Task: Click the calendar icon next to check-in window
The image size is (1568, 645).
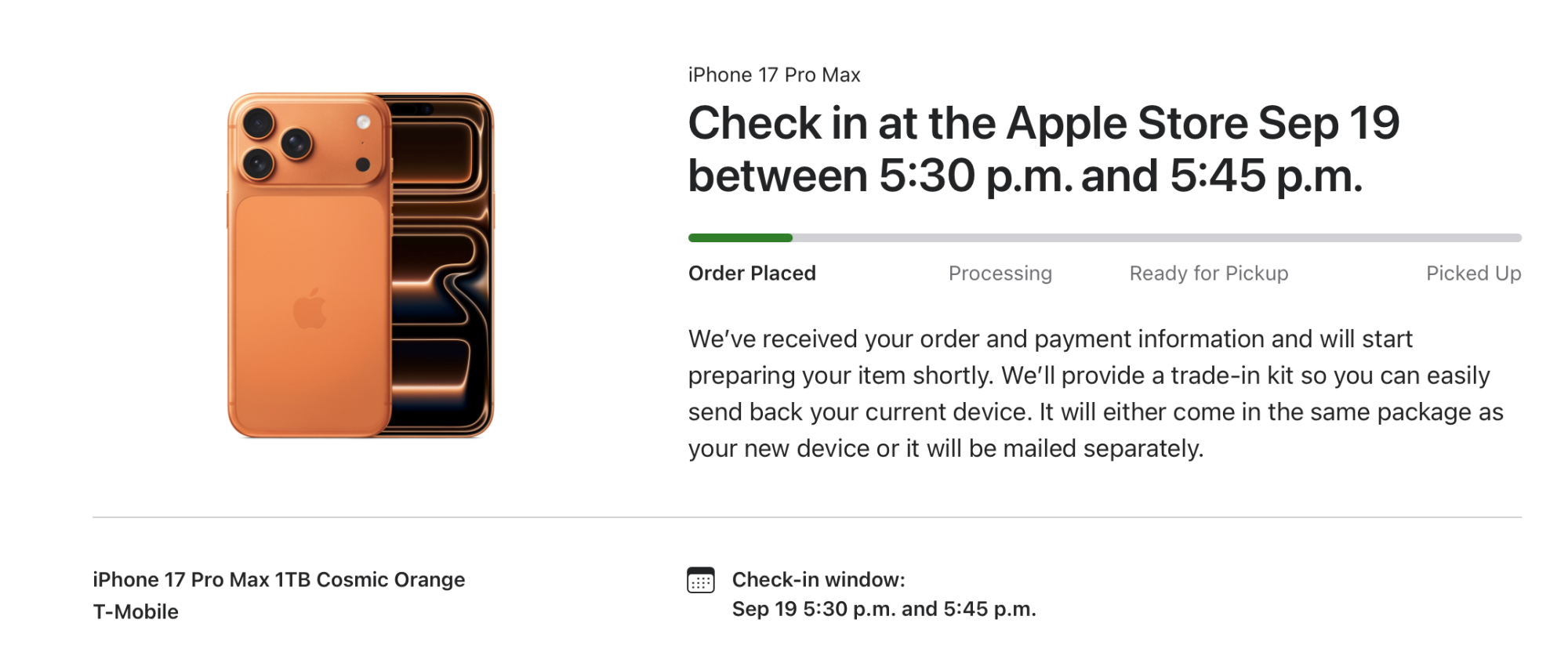Action: (x=700, y=581)
